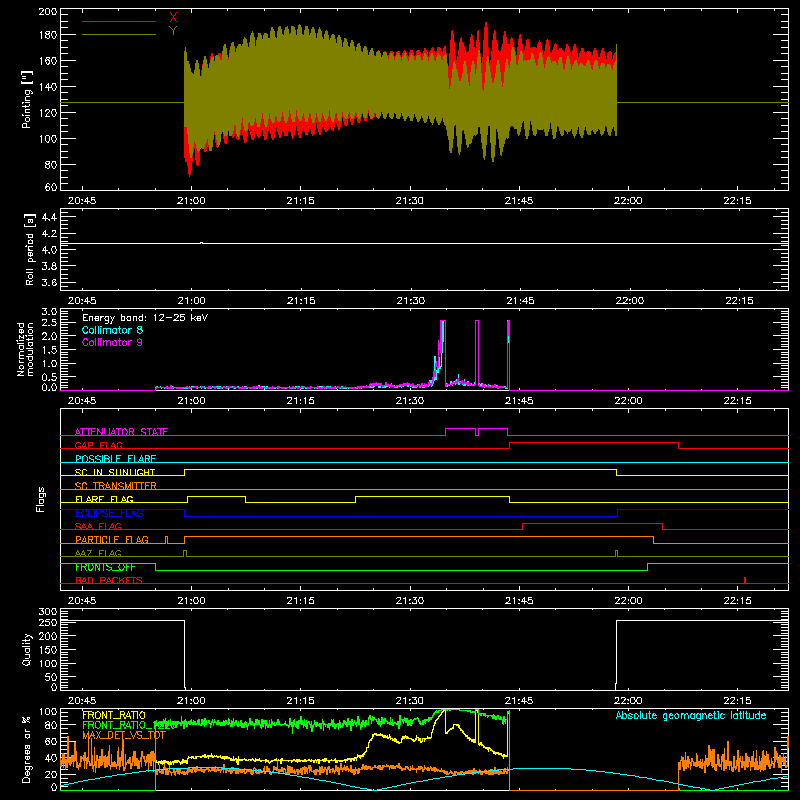Click the red X legend line sample

[x=119, y=21]
